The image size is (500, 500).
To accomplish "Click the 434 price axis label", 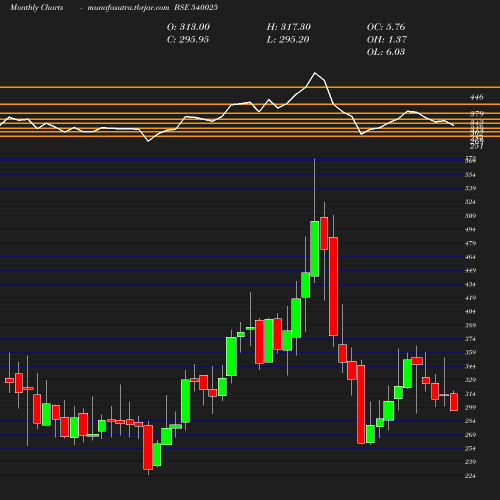I will coord(470,284).
